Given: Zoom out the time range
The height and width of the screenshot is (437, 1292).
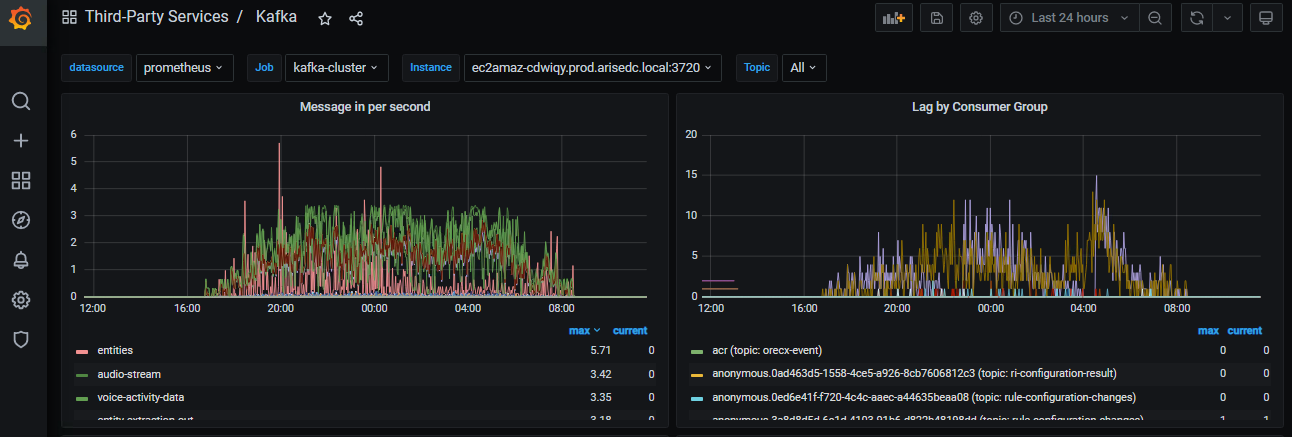Looking at the screenshot, I should click(1155, 18).
